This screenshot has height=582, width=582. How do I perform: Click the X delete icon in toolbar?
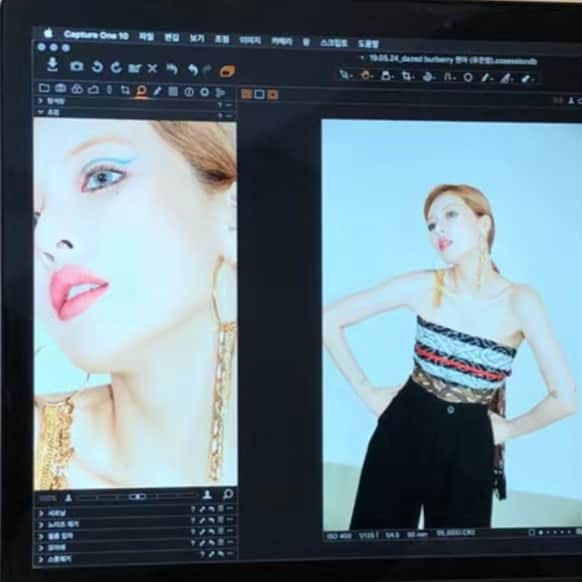tap(152, 68)
